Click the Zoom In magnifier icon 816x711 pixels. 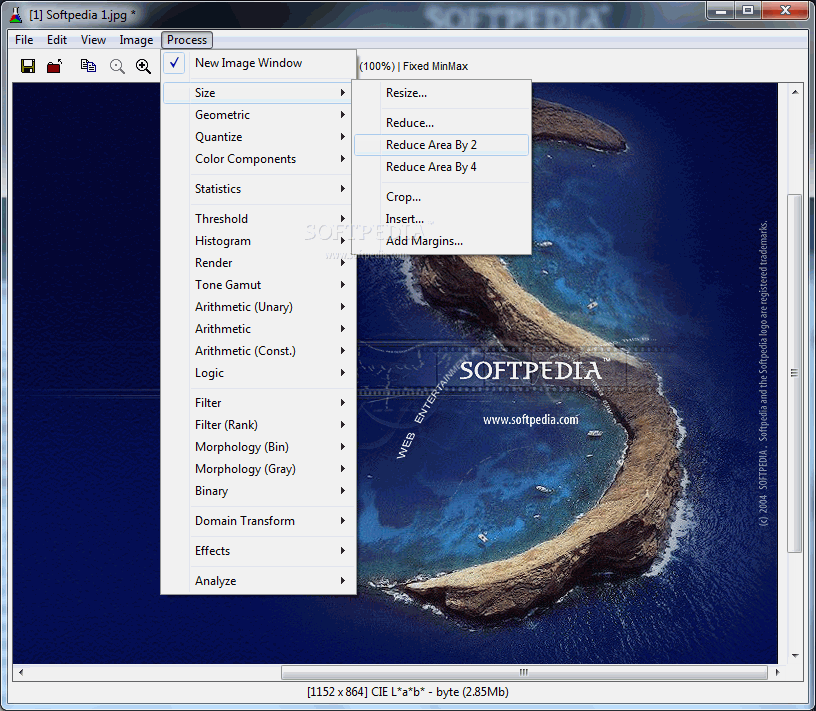point(143,66)
